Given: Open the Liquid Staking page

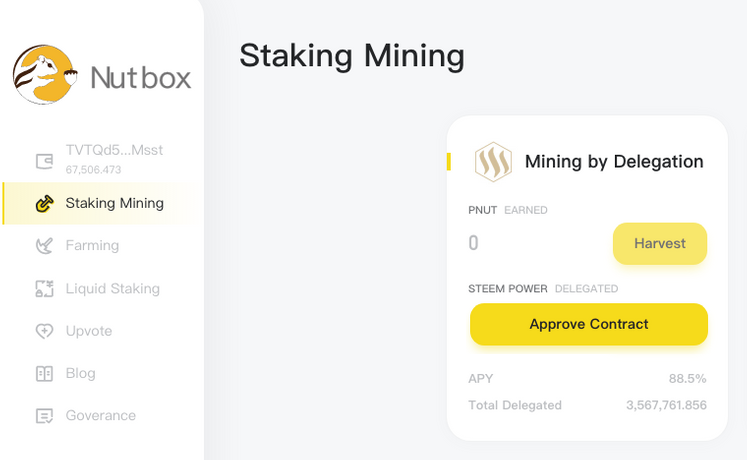Looking at the screenshot, I should (112, 289).
